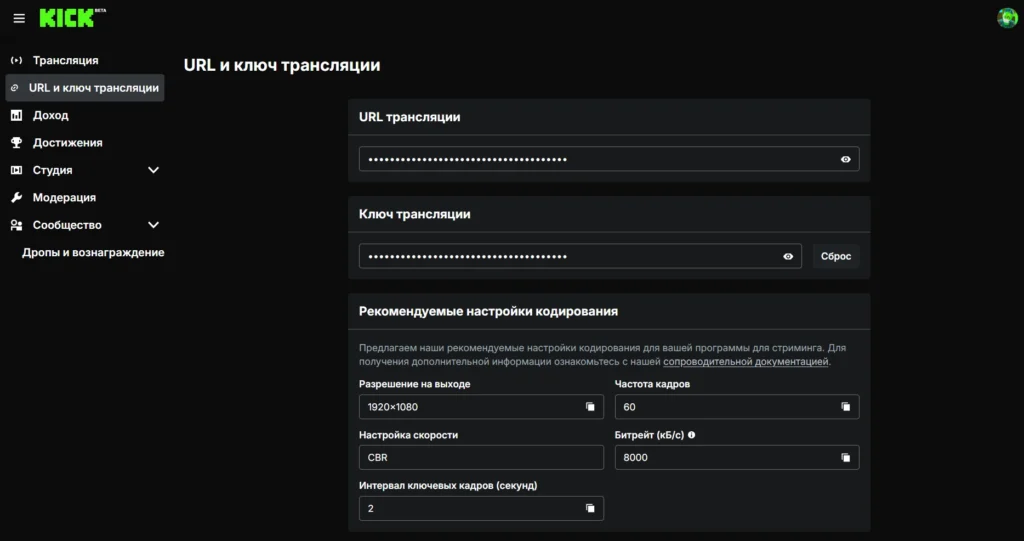
Task: Click the Интервал ключевых кадров field
Action: click(x=481, y=508)
